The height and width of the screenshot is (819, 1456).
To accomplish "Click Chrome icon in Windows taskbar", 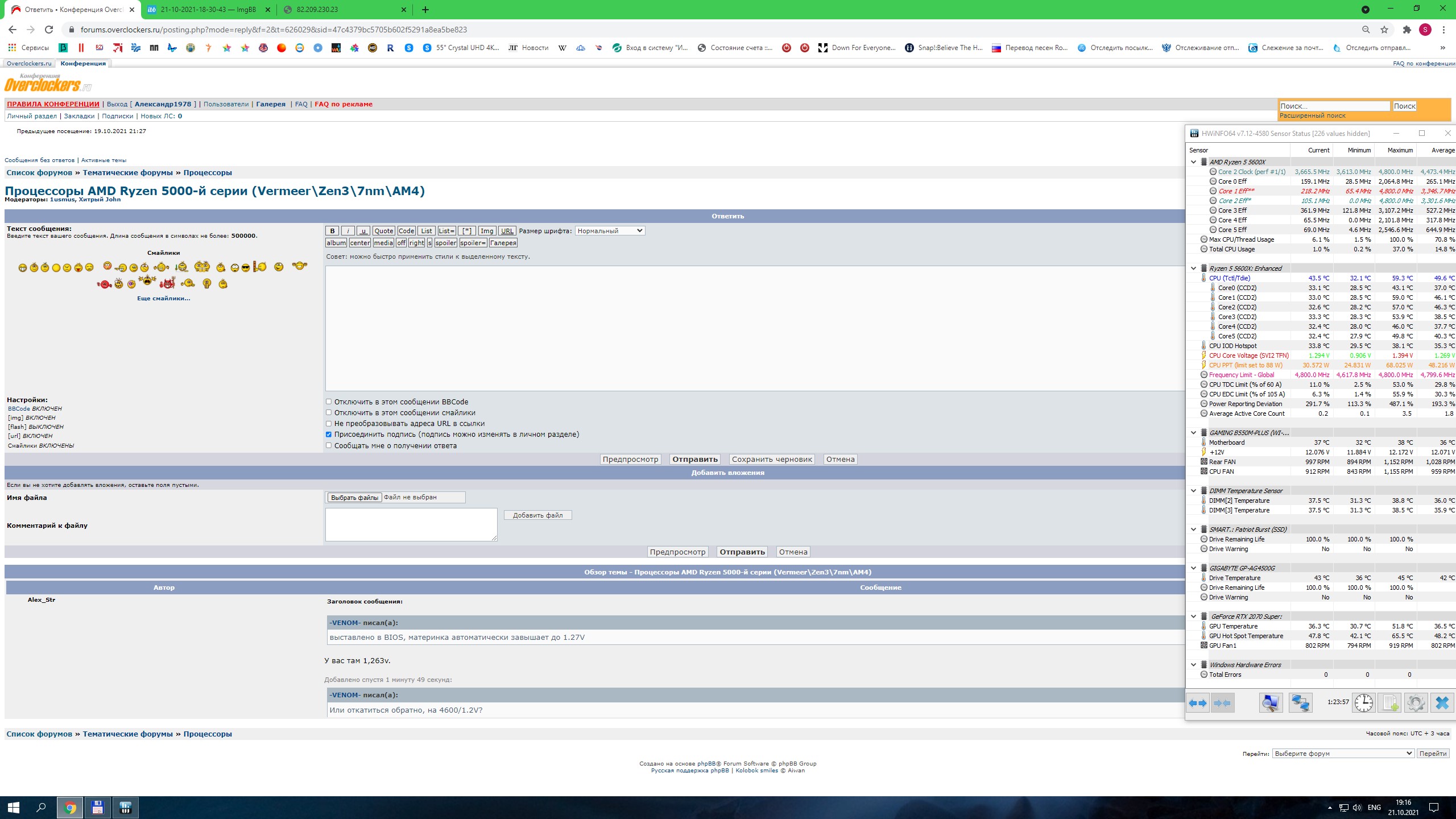I will pos(70,808).
